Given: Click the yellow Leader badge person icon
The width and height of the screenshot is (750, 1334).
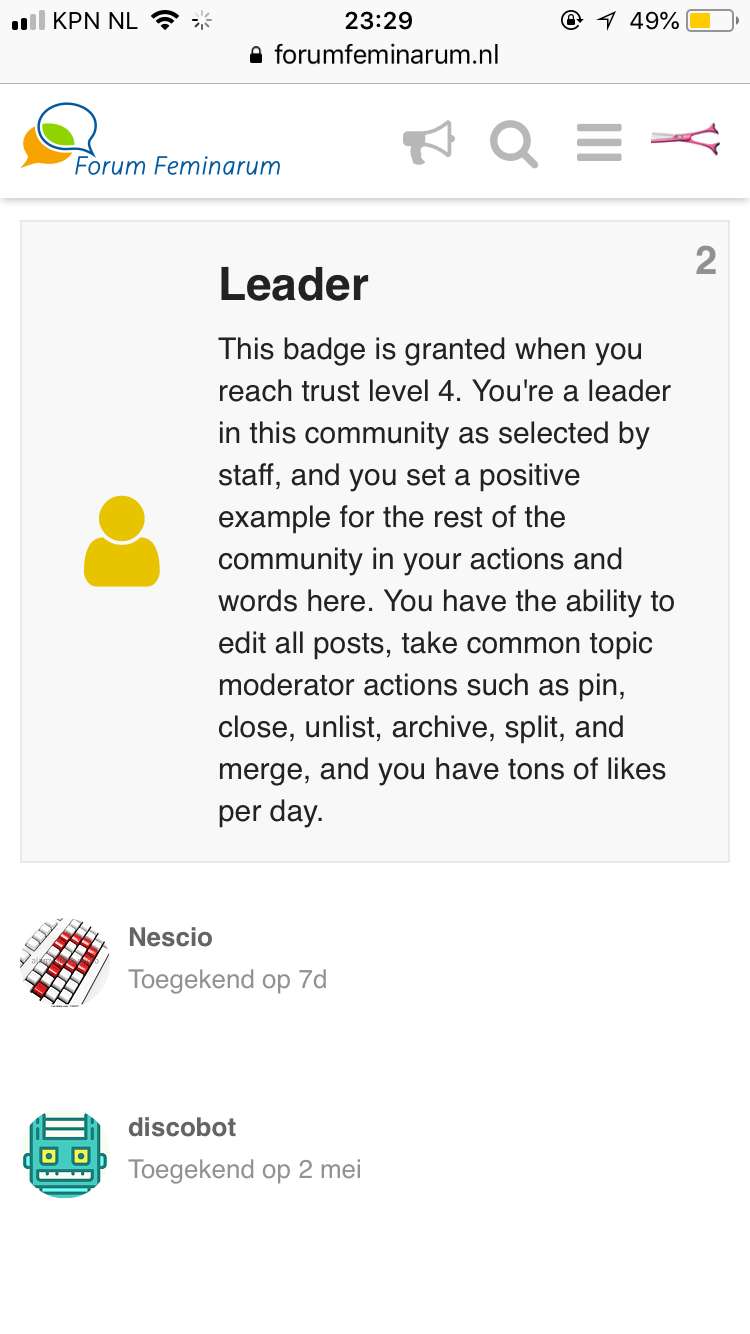Looking at the screenshot, I should click(x=122, y=540).
